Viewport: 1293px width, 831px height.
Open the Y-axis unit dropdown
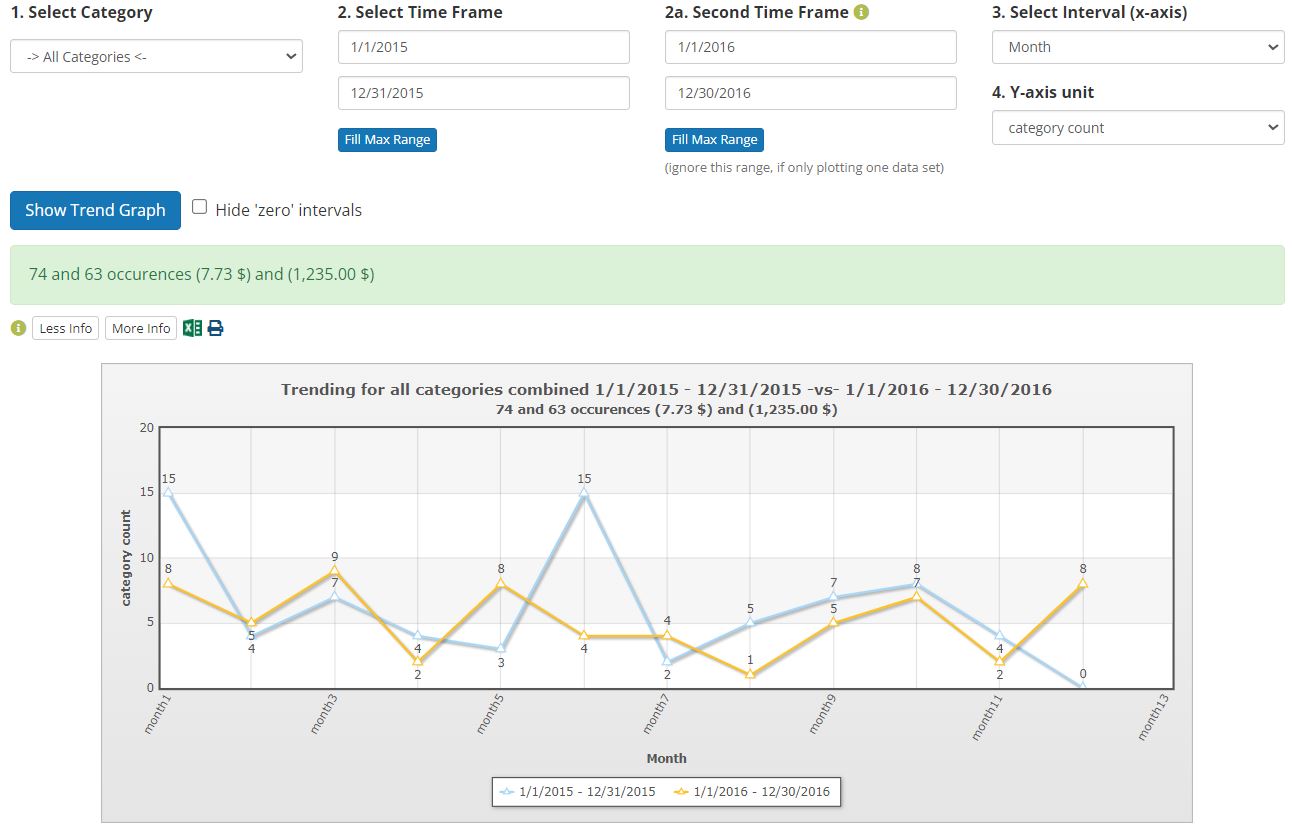(x=1138, y=127)
